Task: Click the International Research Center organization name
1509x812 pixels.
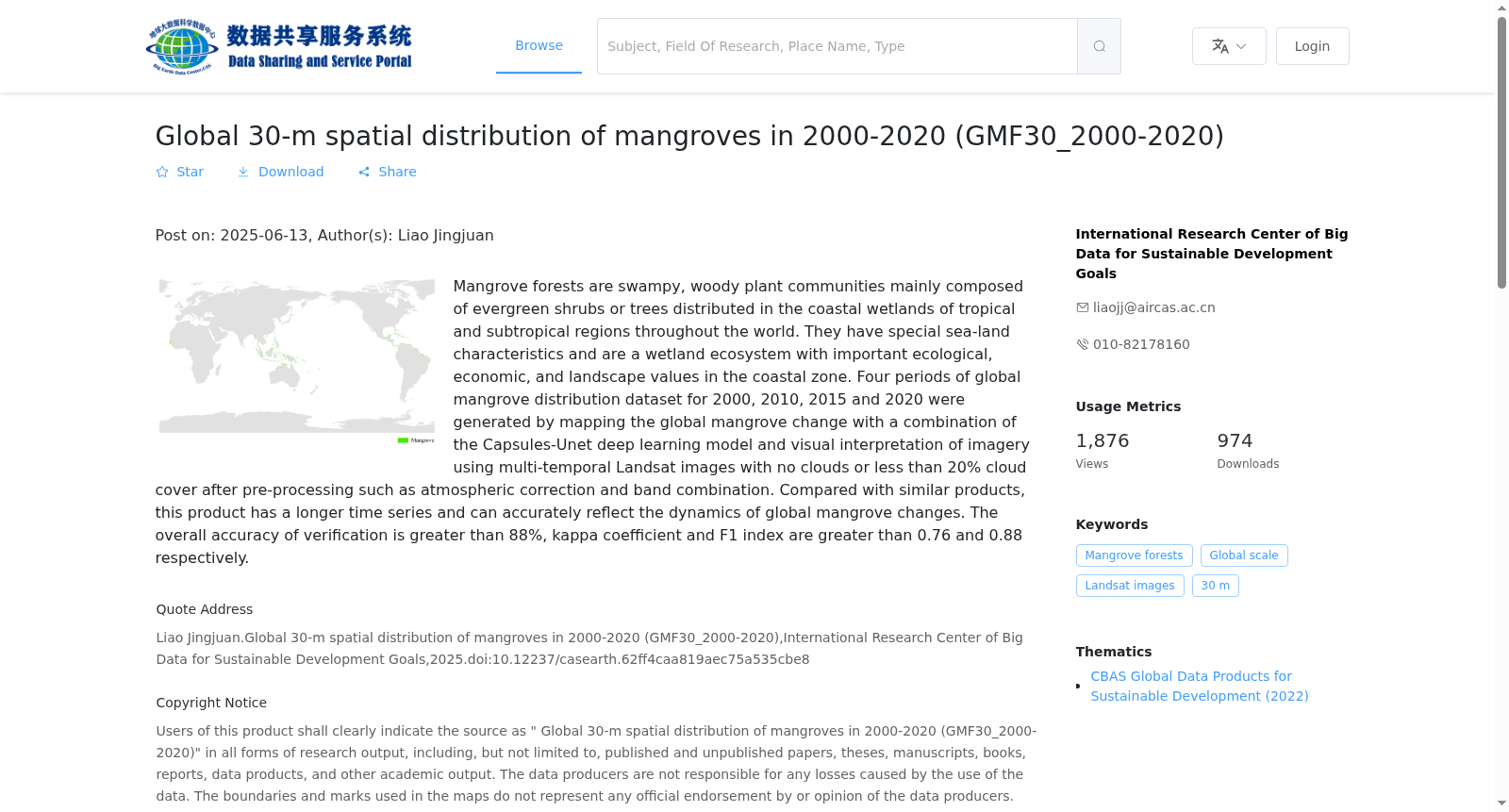Action: click(x=1212, y=254)
